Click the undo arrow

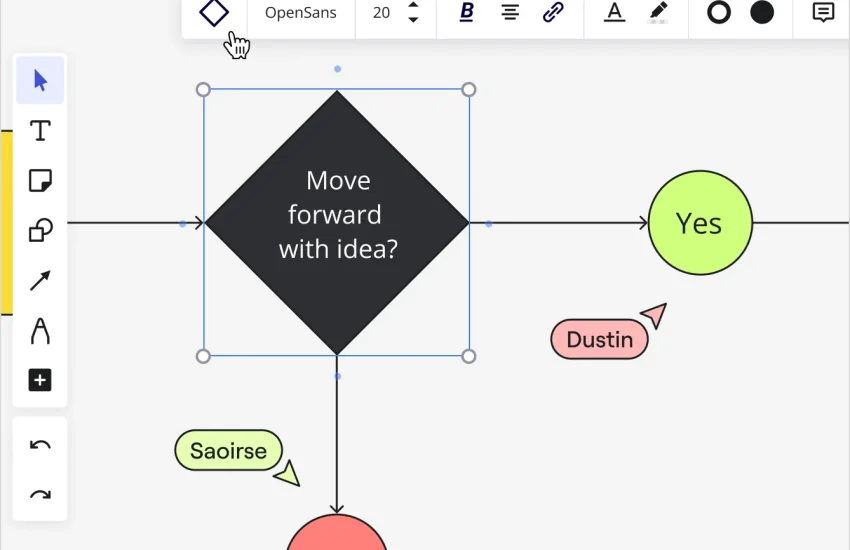click(x=40, y=445)
